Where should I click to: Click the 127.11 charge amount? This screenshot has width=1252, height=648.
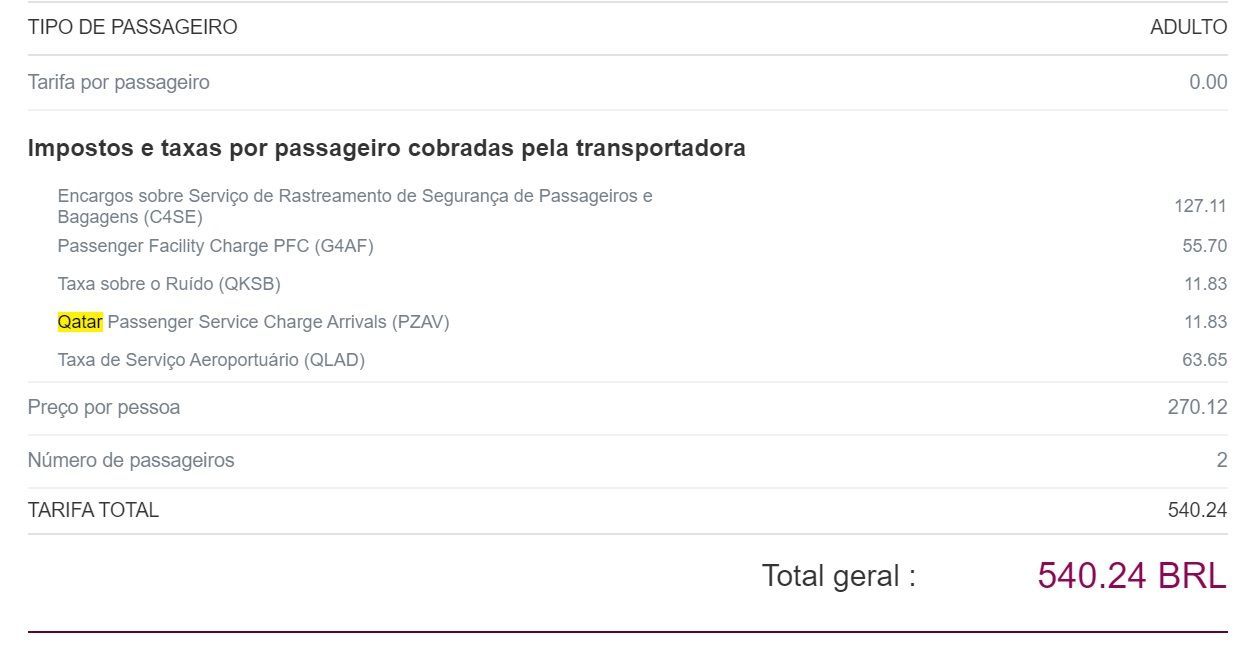tap(1200, 206)
